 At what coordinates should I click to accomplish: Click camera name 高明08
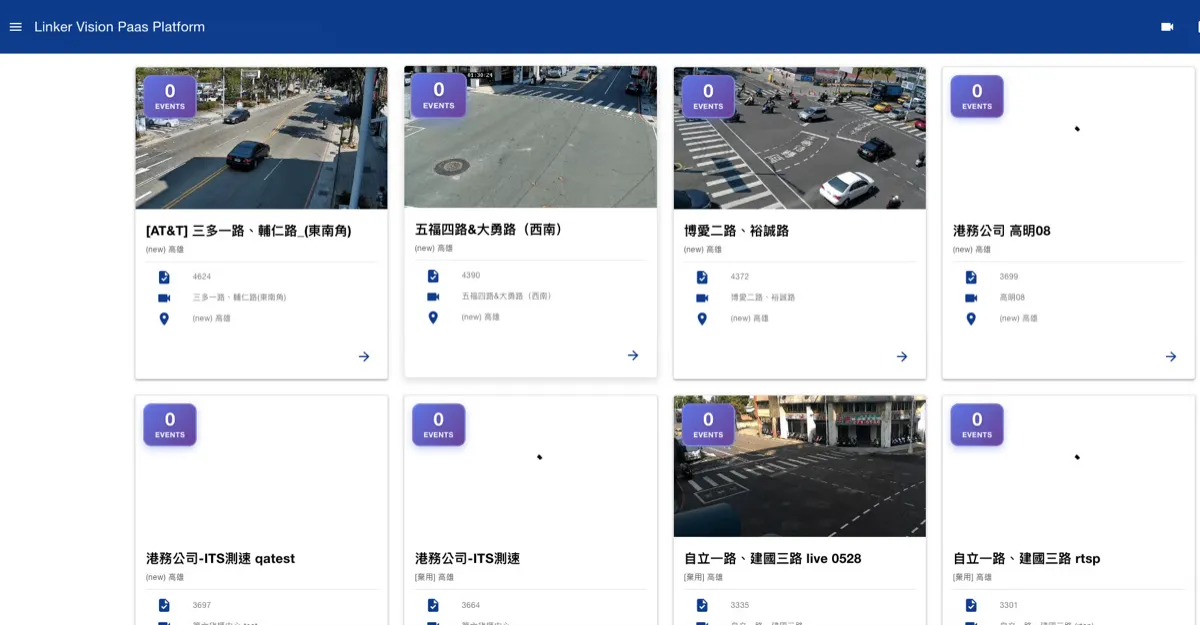point(1012,298)
